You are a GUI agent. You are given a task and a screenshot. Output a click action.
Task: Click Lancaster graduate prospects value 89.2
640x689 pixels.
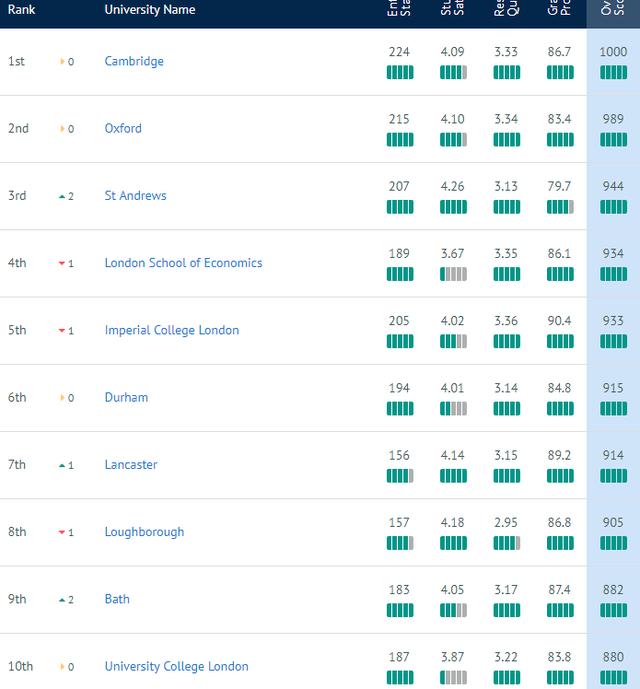coord(559,455)
